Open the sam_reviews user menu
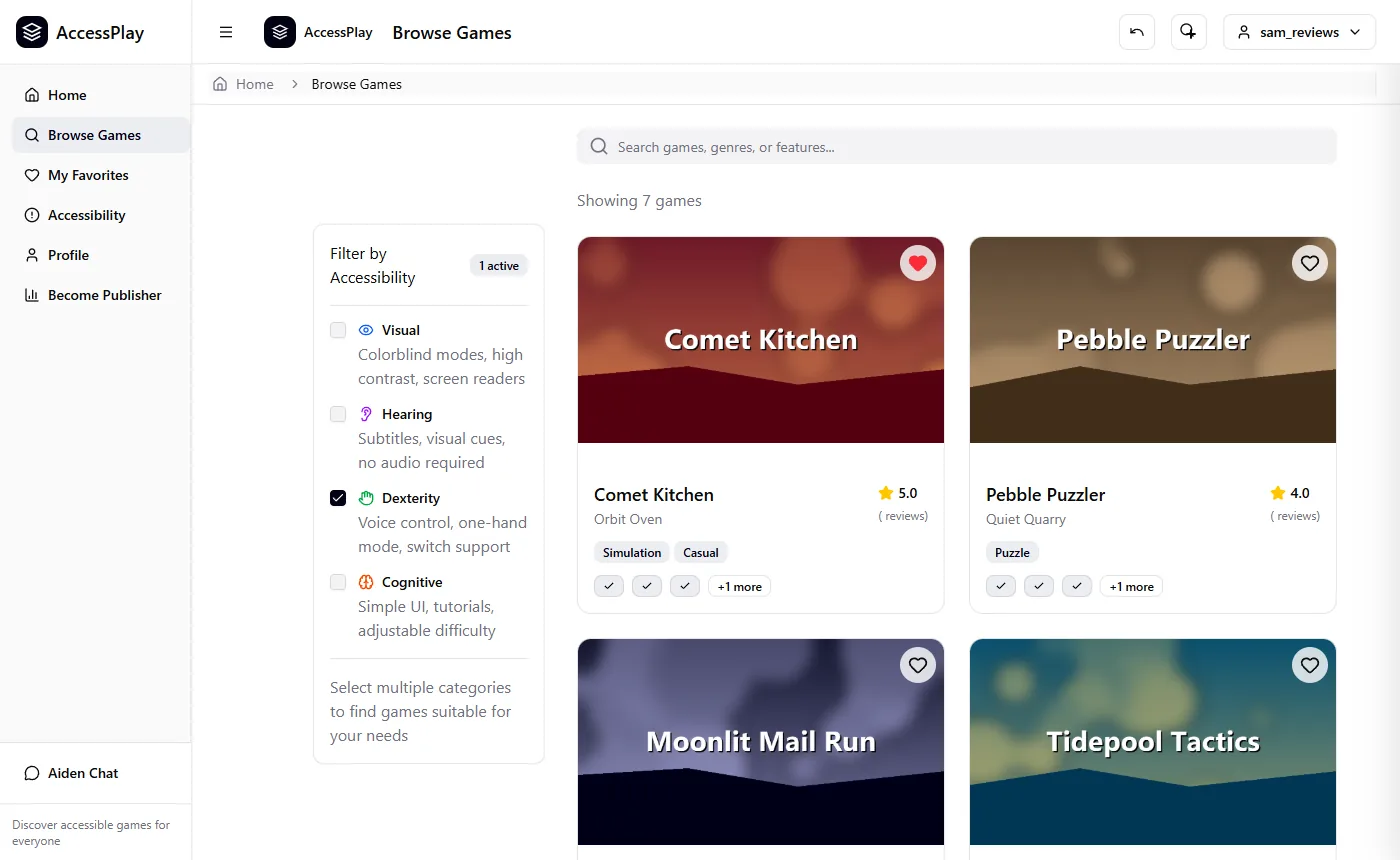The image size is (1400, 860). click(x=1299, y=32)
